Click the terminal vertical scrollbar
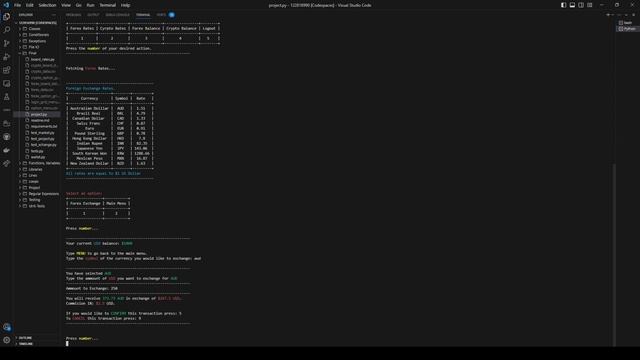 pyautogui.click(x=613, y=255)
